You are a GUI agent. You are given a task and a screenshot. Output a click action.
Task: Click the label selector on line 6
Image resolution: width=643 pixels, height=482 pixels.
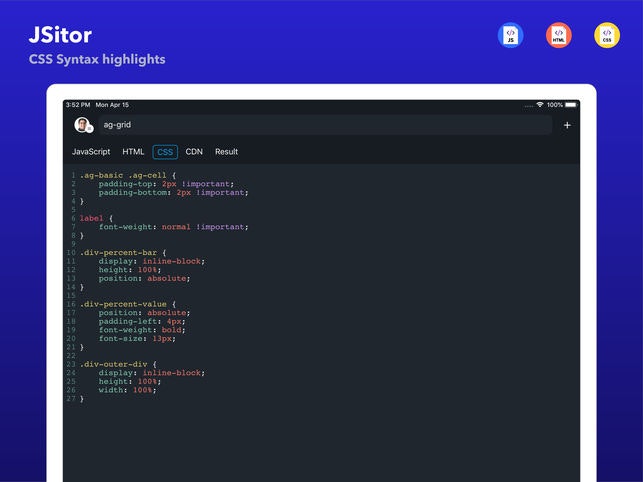(x=91, y=218)
